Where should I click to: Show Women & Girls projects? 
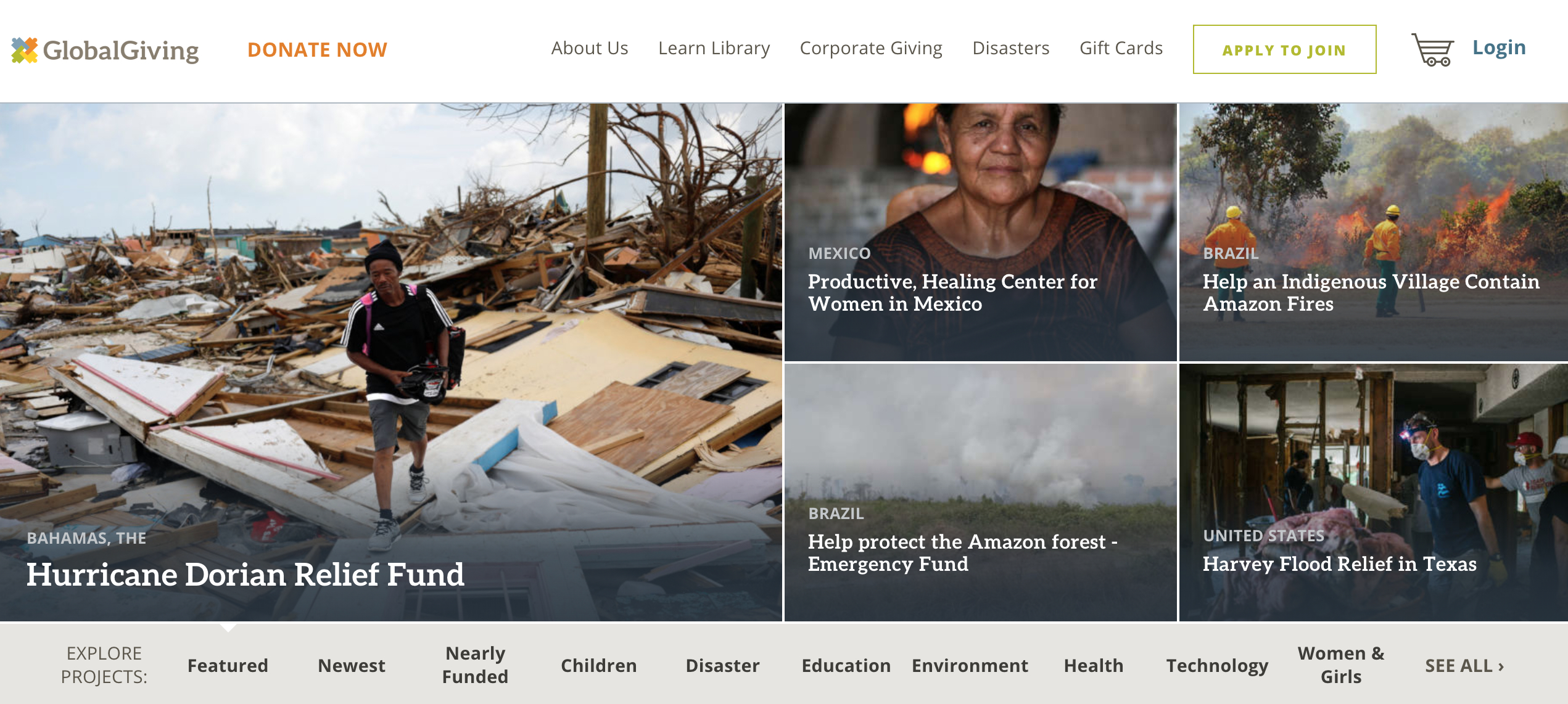pyautogui.click(x=1341, y=665)
